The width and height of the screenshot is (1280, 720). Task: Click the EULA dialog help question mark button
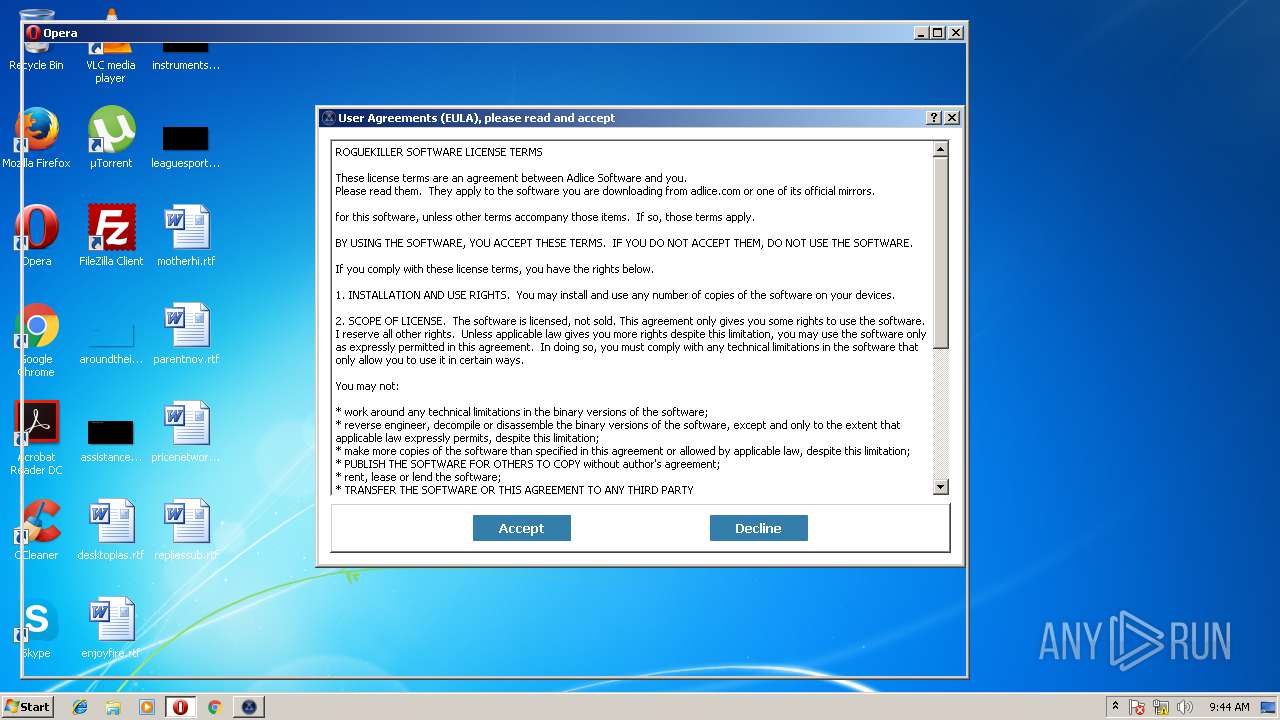click(x=934, y=118)
